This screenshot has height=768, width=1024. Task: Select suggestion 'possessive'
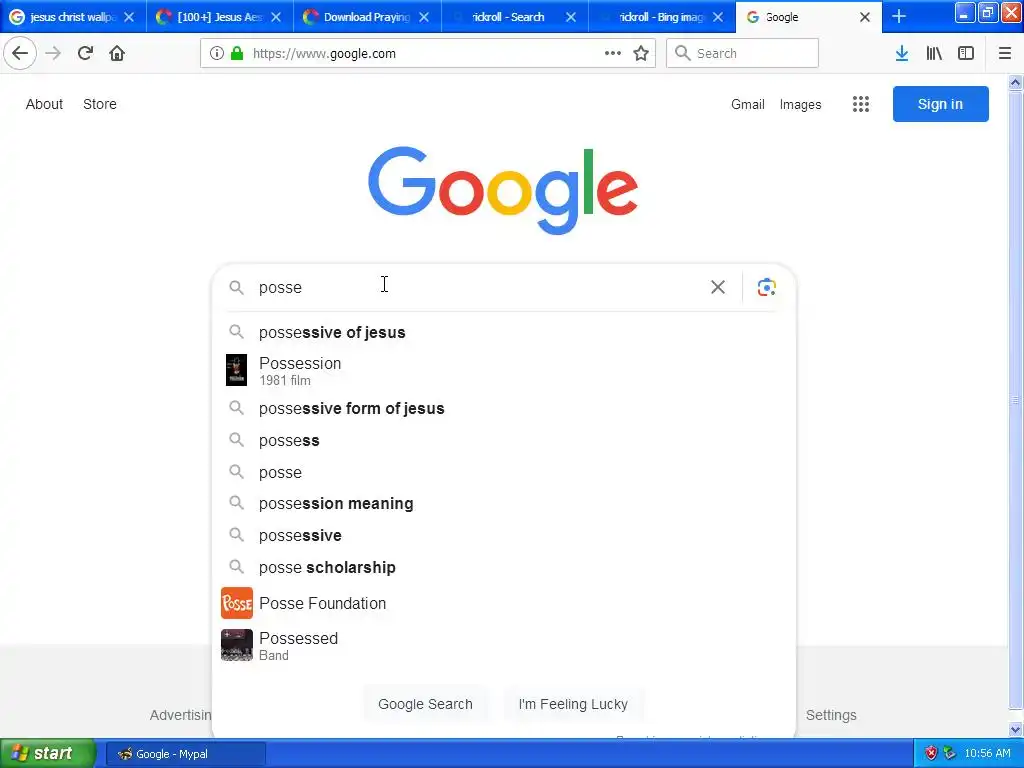point(504,536)
